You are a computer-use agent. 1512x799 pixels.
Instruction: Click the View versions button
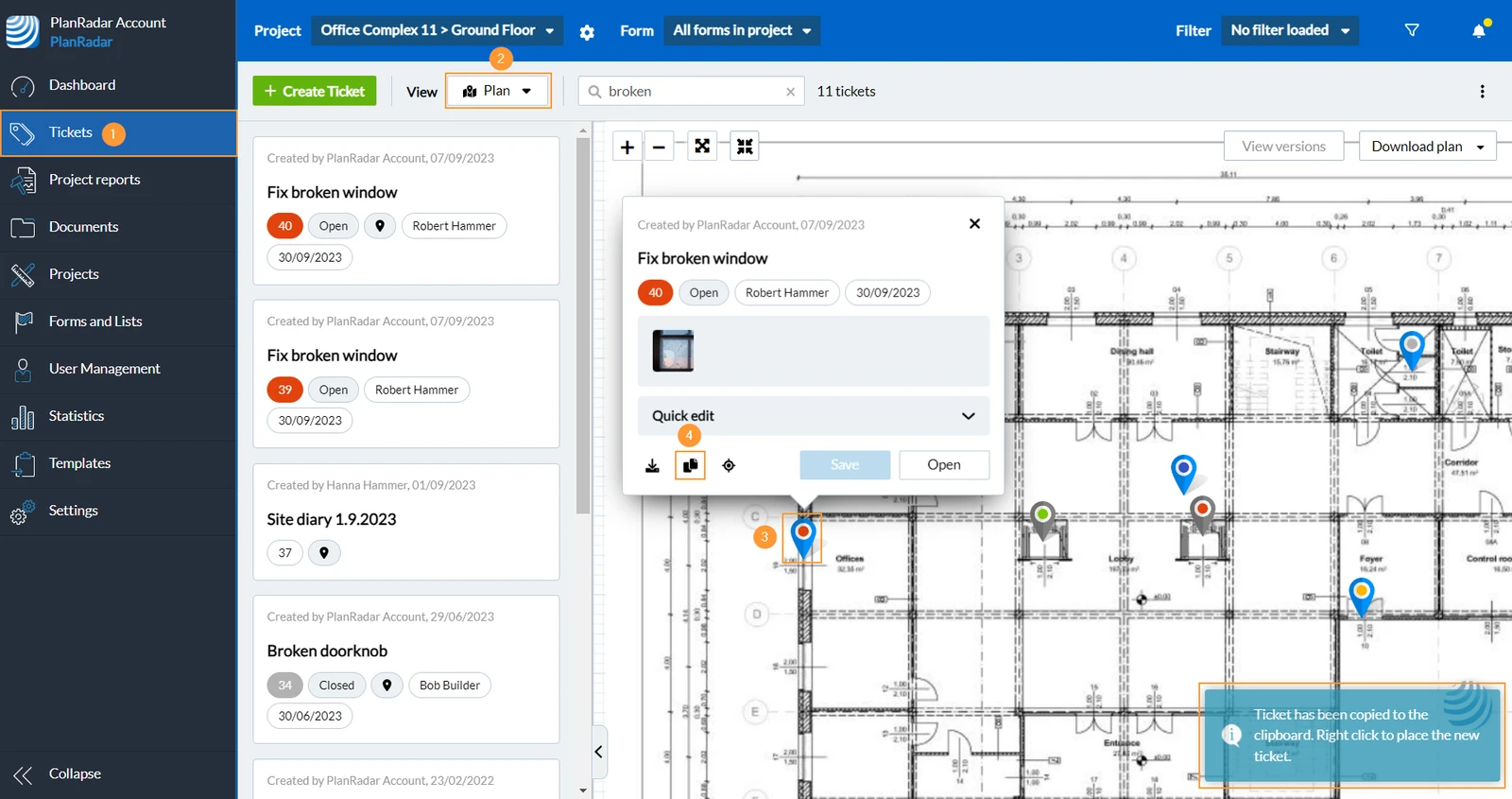(1283, 147)
